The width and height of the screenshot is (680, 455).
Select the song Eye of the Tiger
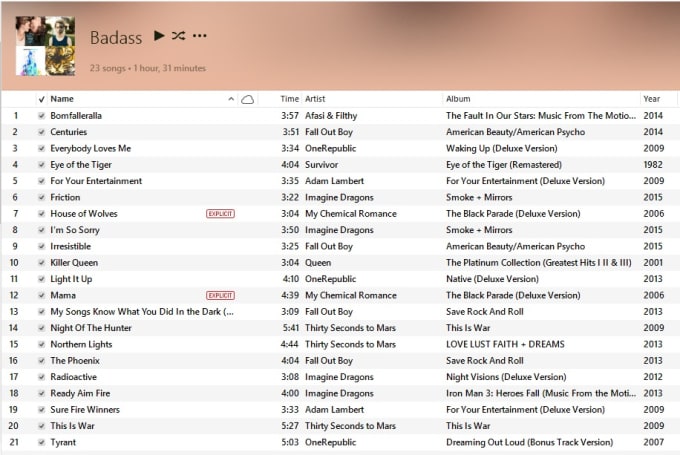pyautogui.click(x=81, y=165)
